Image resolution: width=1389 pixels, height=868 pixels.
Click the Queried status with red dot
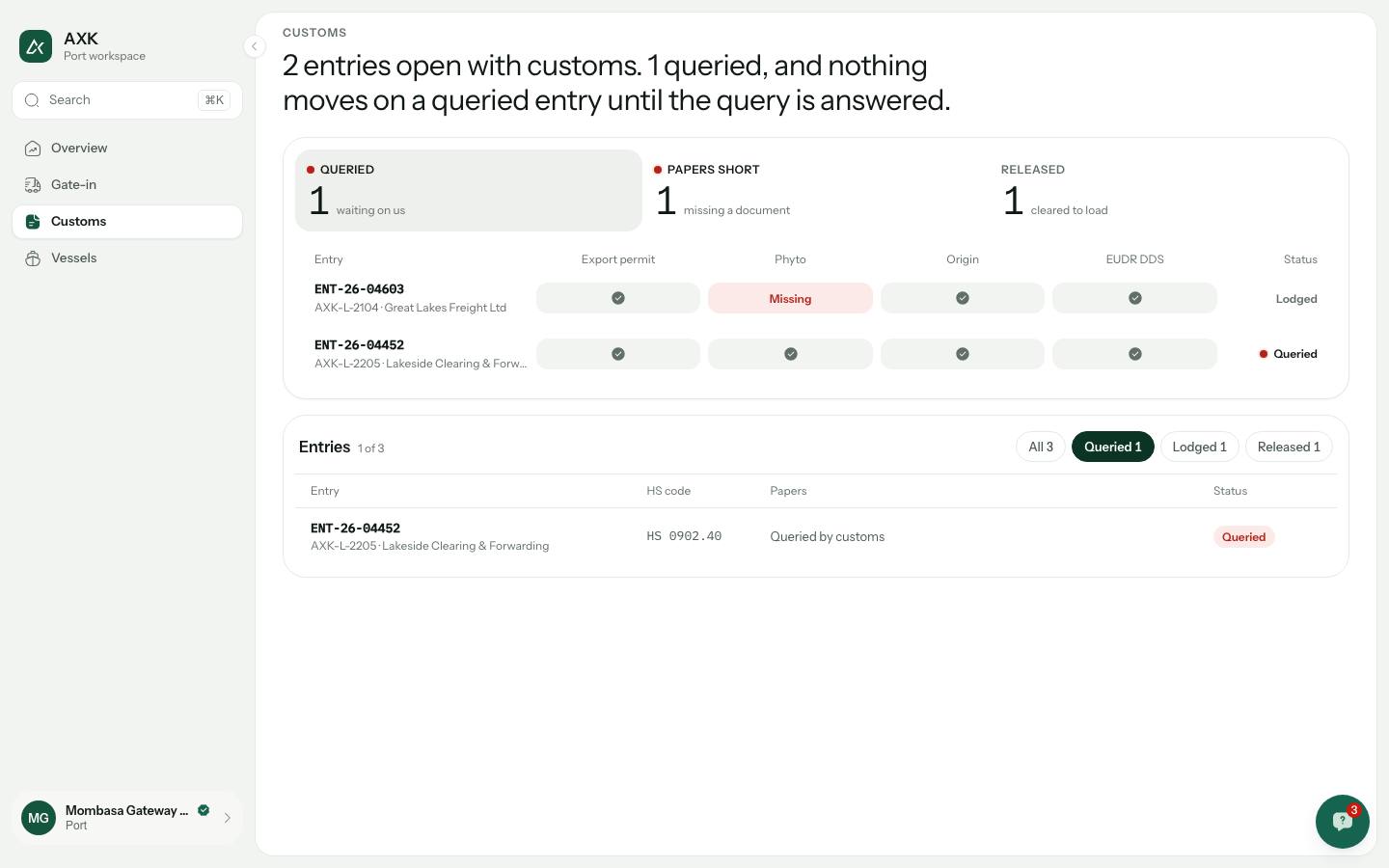1288,354
